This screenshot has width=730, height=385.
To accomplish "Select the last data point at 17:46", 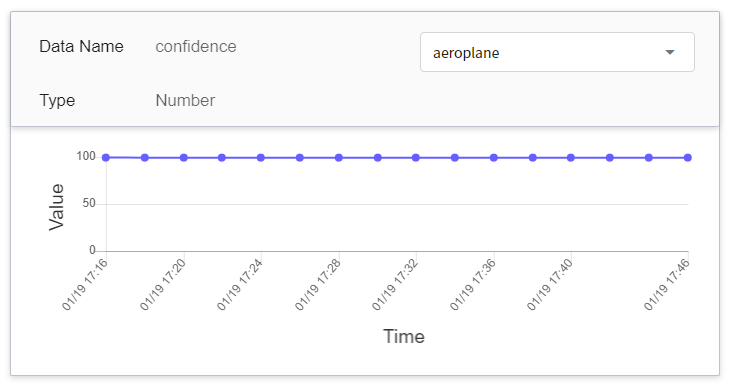I will coord(688,158).
